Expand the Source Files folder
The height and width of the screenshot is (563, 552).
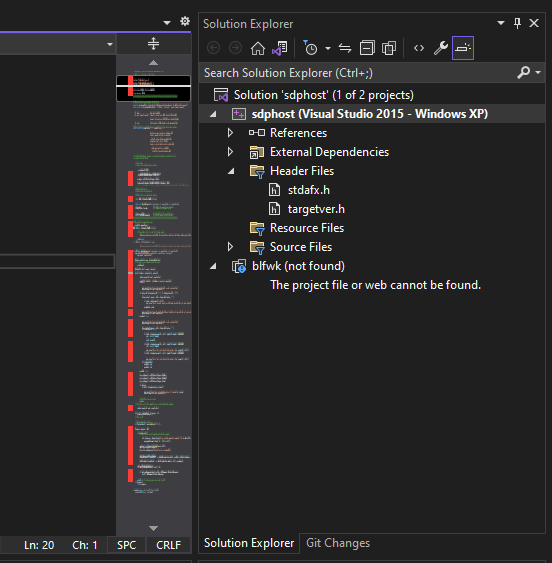(x=231, y=247)
